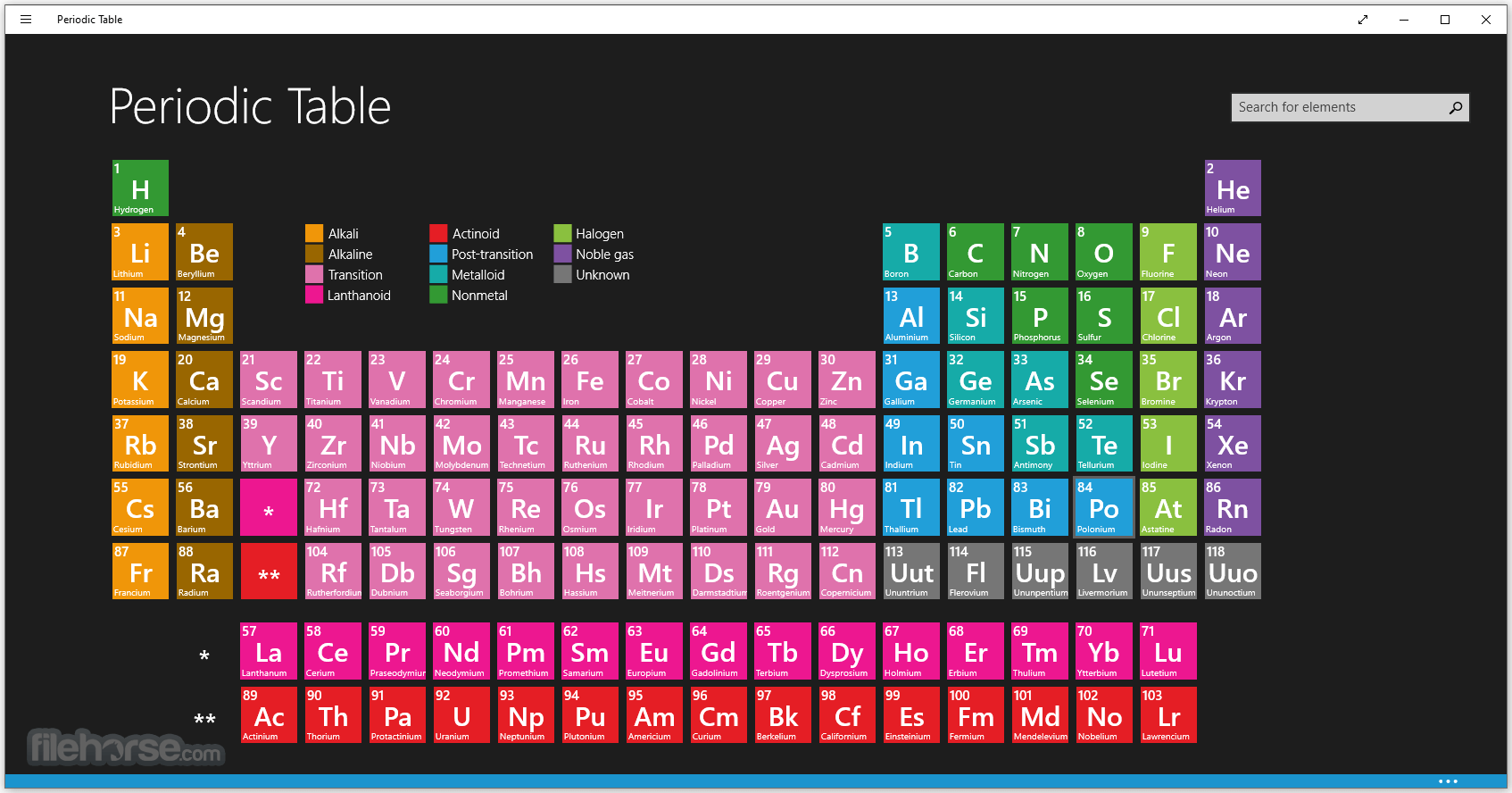Click the search magnifier icon

[1456, 107]
